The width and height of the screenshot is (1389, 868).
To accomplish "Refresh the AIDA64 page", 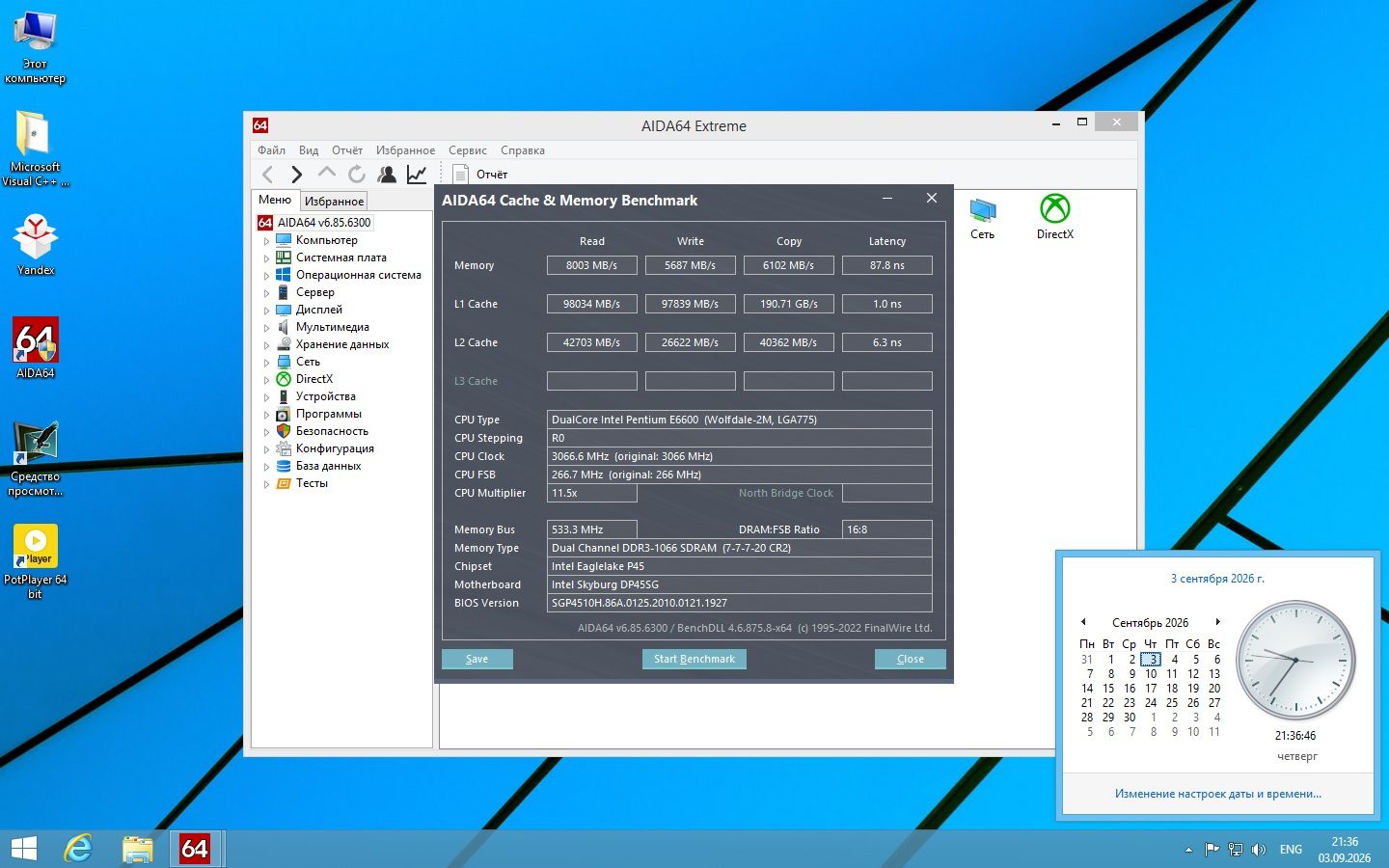I will pyautogui.click(x=357, y=175).
